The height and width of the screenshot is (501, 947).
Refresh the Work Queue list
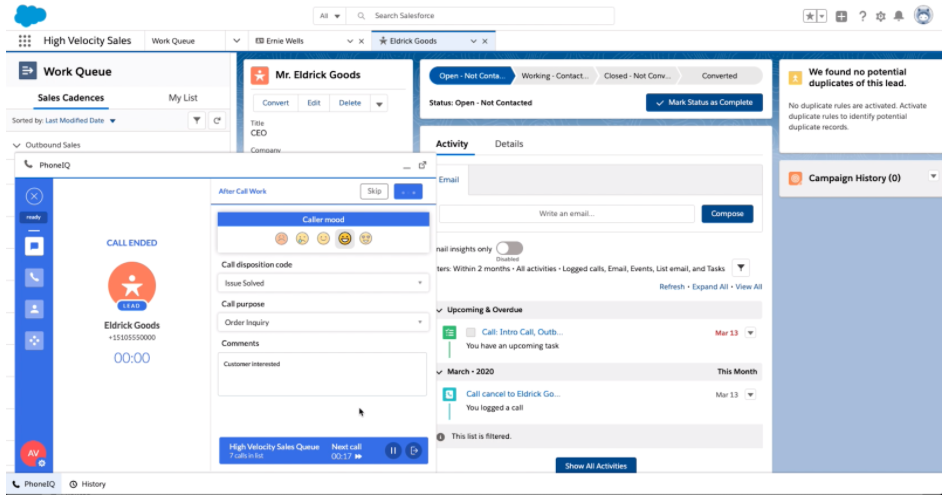(x=217, y=121)
